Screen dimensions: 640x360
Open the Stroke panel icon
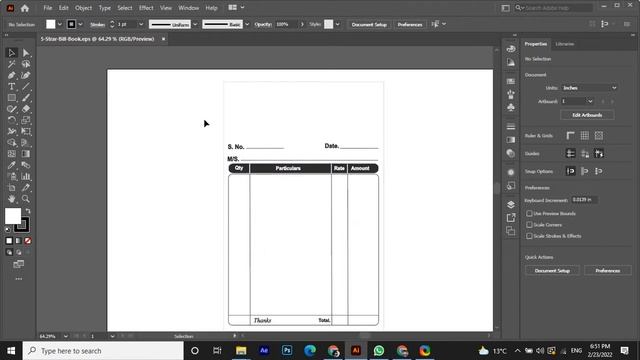(x=511, y=127)
